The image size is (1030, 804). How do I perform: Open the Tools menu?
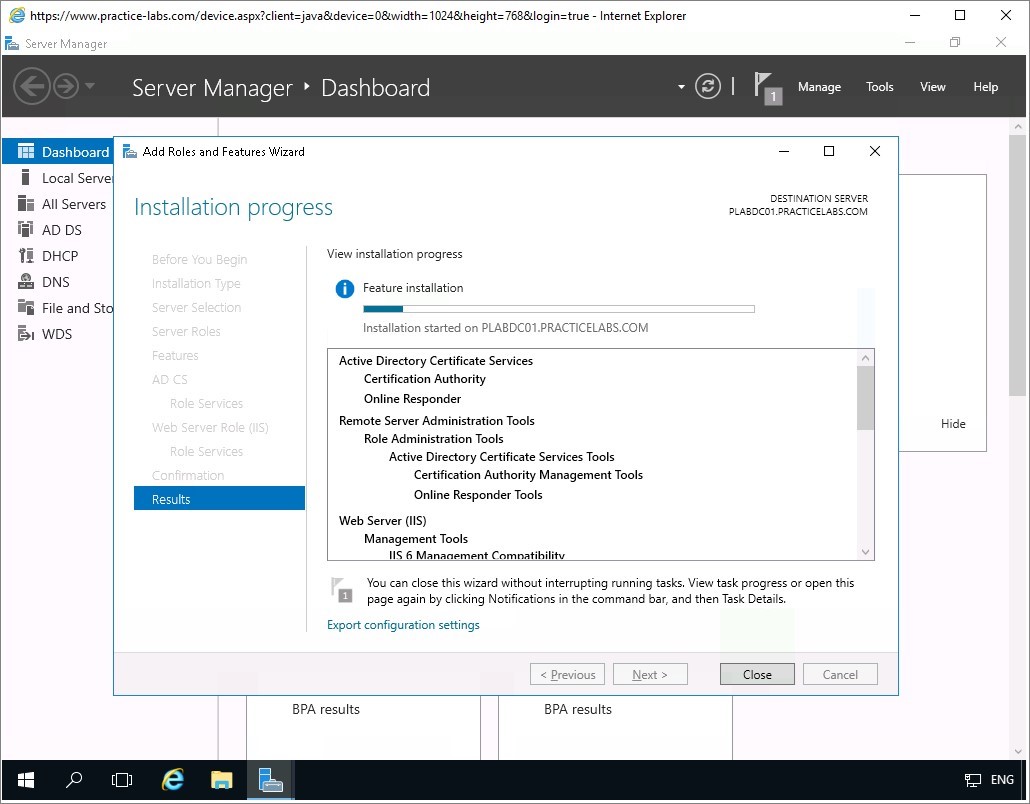point(880,87)
